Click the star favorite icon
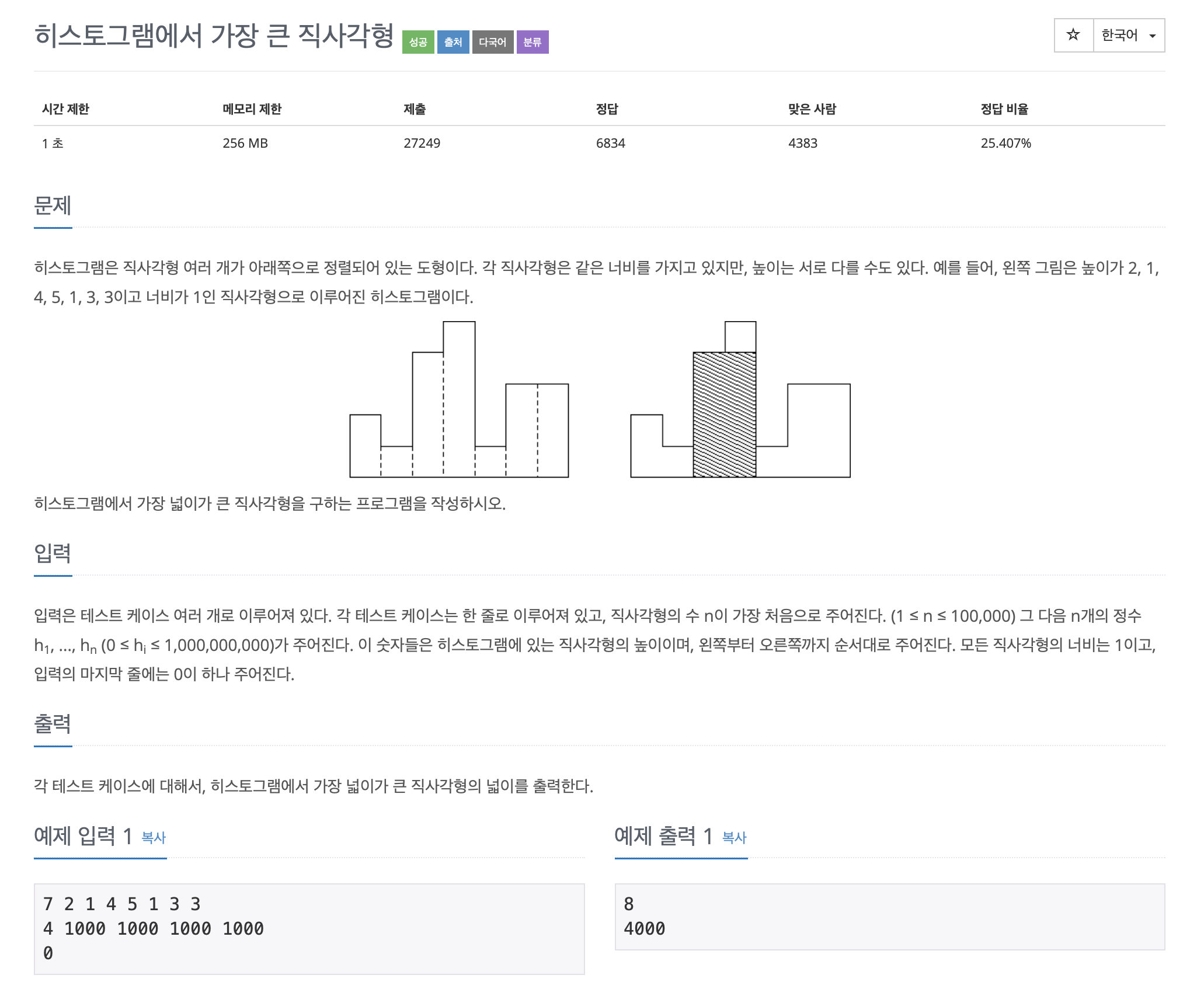 (1073, 35)
